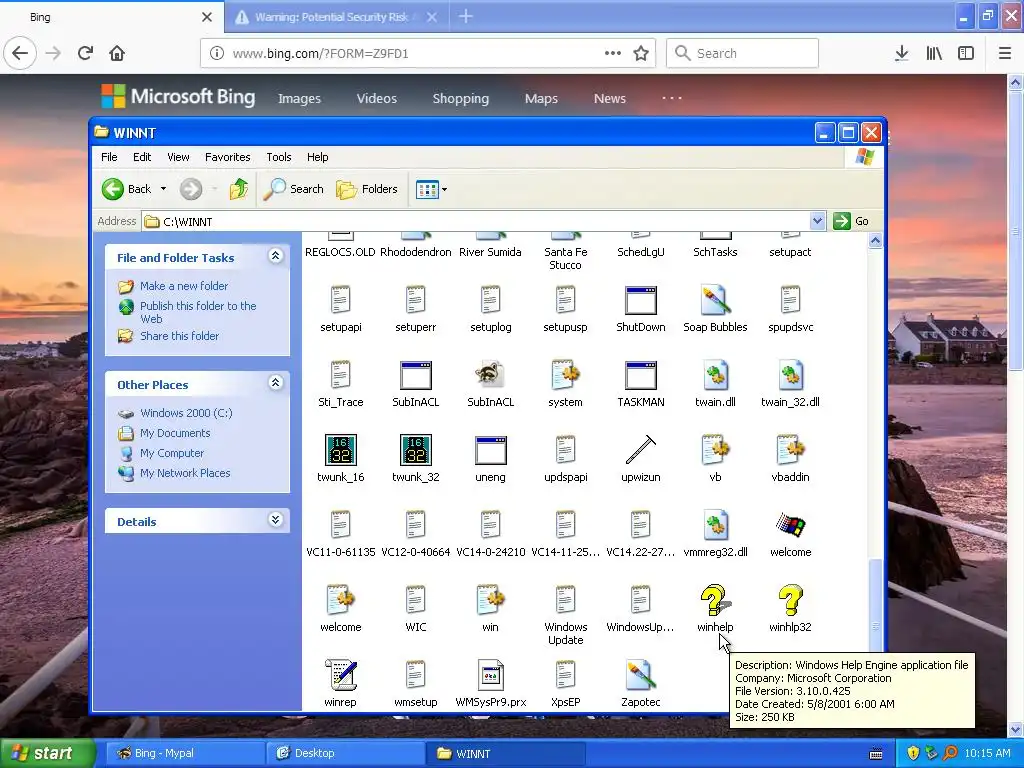
Task: Collapse the Other Places panel
Action: (276, 383)
